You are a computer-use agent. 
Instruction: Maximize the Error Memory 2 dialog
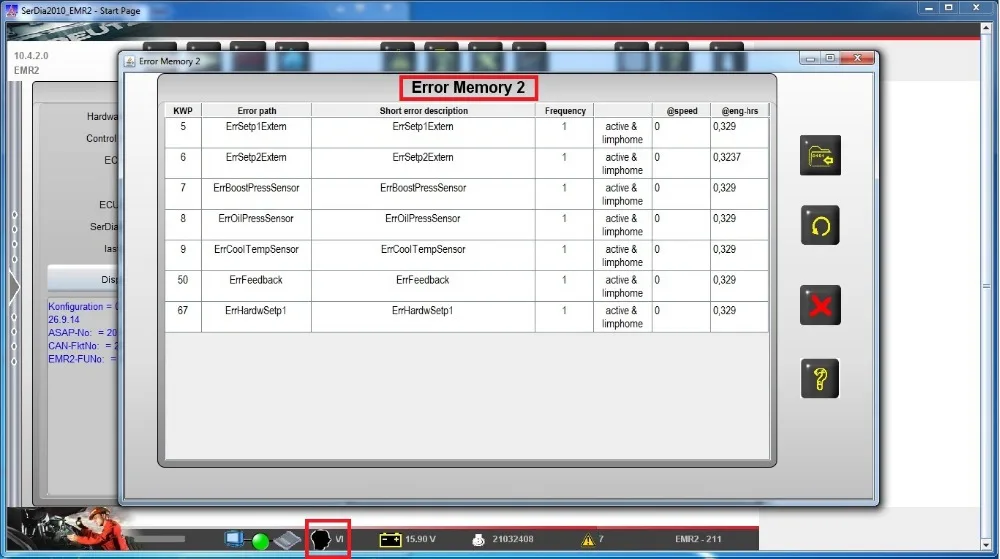(830, 58)
